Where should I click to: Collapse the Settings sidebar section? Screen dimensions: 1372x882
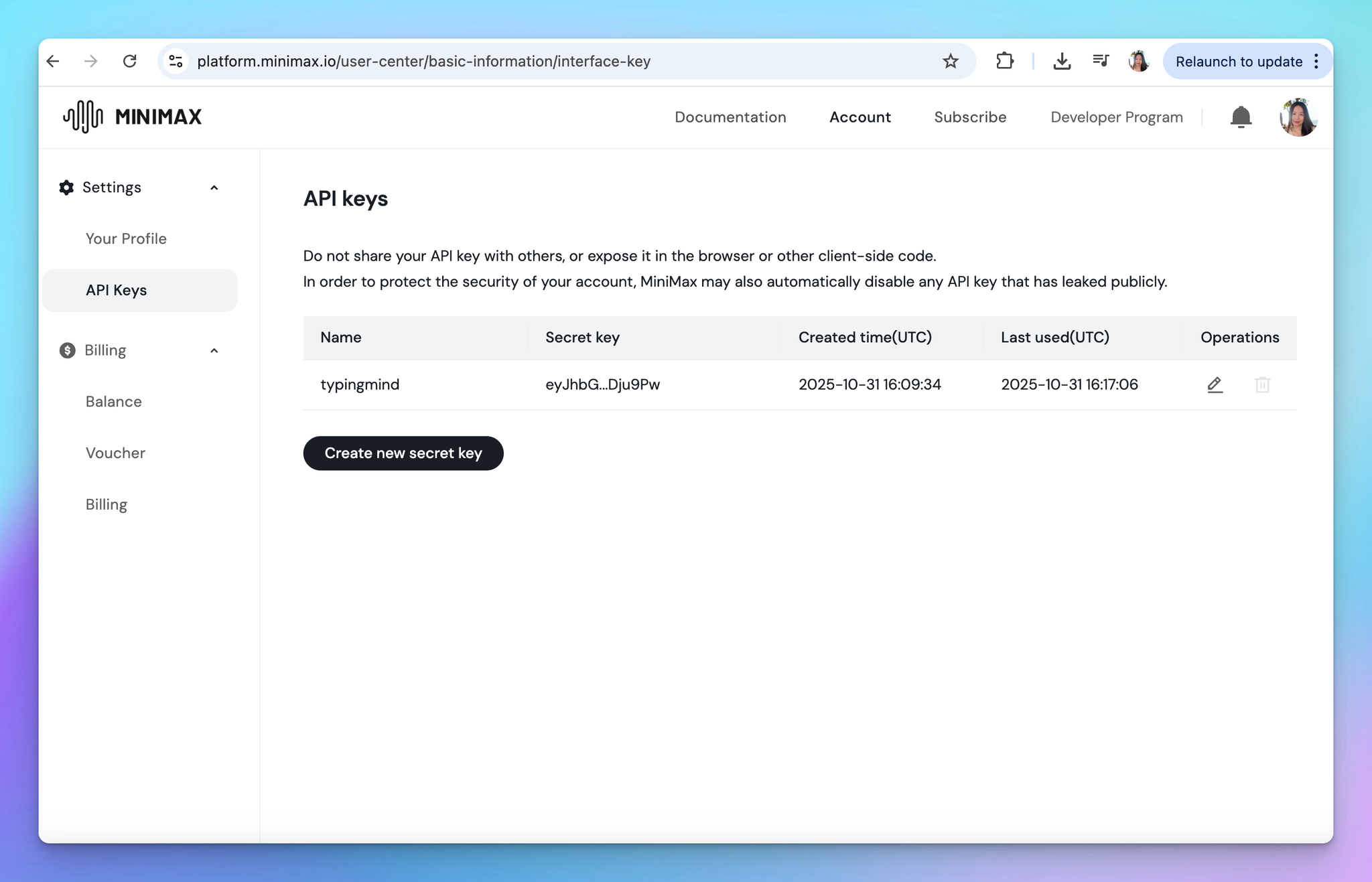pyautogui.click(x=214, y=188)
